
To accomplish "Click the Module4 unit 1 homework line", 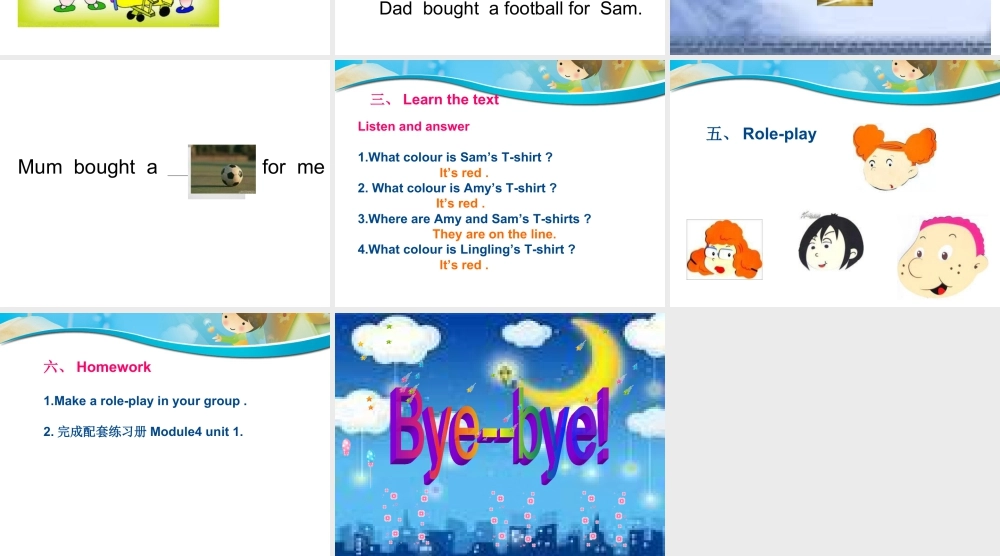I will click(x=143, y=432).
